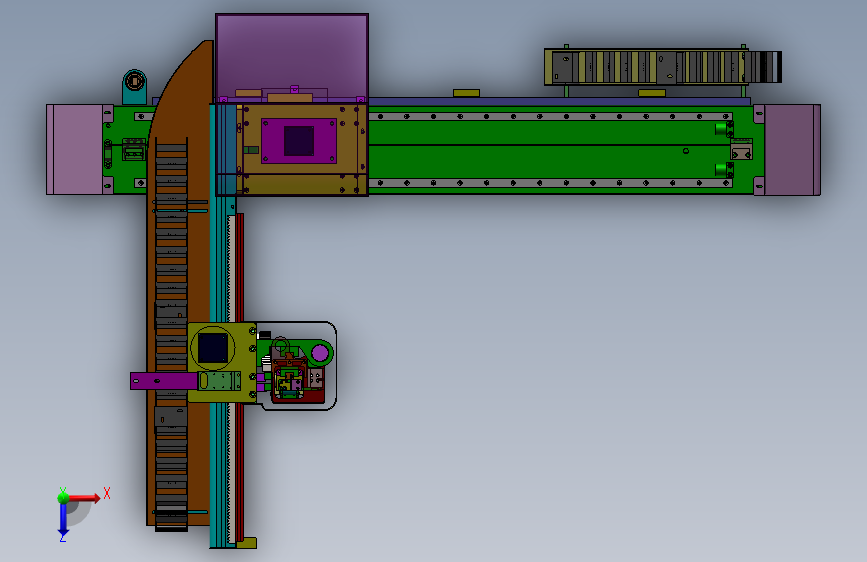Select the dark square on the olive carriage
The height and width of the screenshot is (562, 867).
tap(213, 348)
